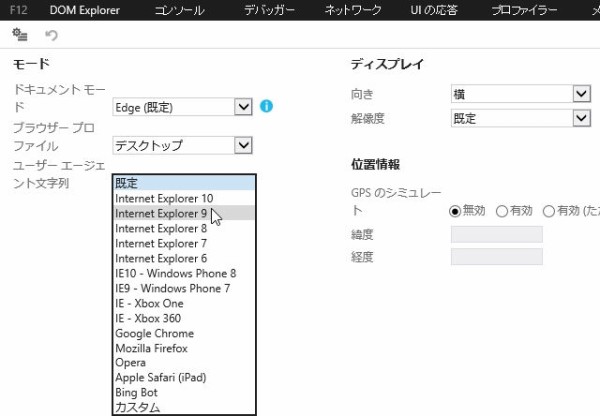The height and width of the screenshot is (416, 600).
Task: Reset emulation settings with undo arrow icon
Action: 51,35
